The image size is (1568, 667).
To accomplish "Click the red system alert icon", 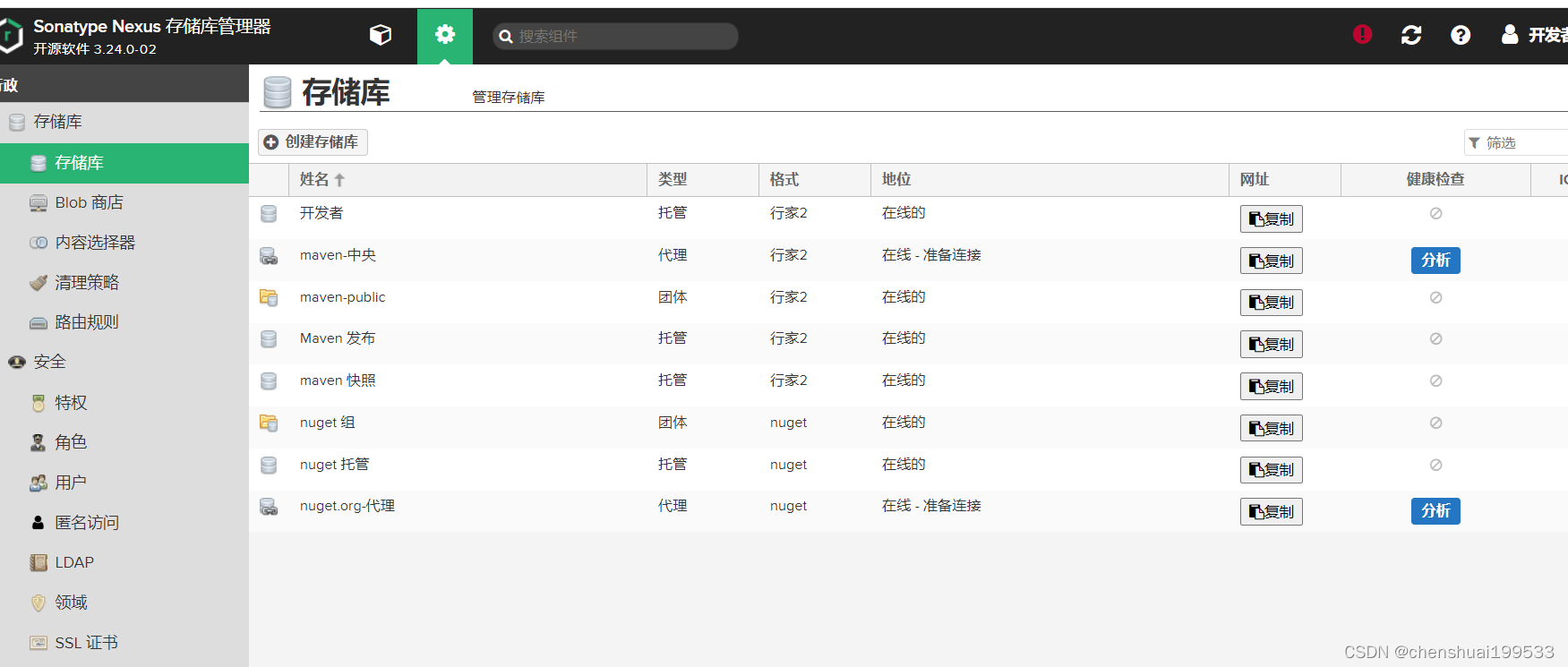I will point(1362,34).
